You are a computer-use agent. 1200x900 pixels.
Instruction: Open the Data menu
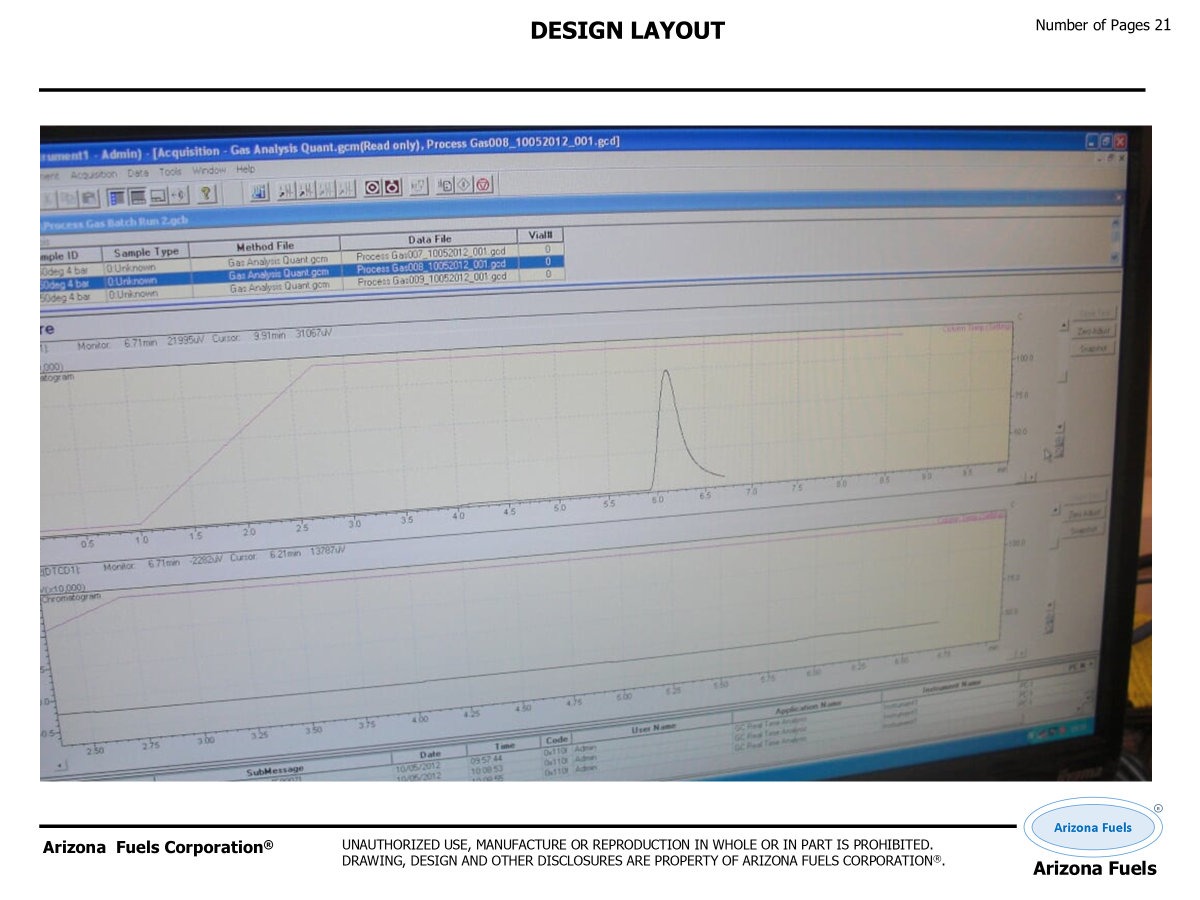click(x=138, y=172)
